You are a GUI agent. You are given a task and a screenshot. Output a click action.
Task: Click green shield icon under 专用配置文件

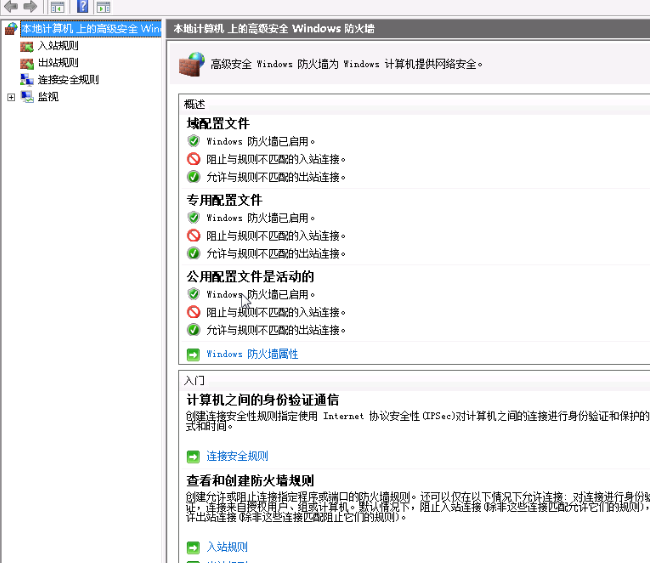point(193,217)
